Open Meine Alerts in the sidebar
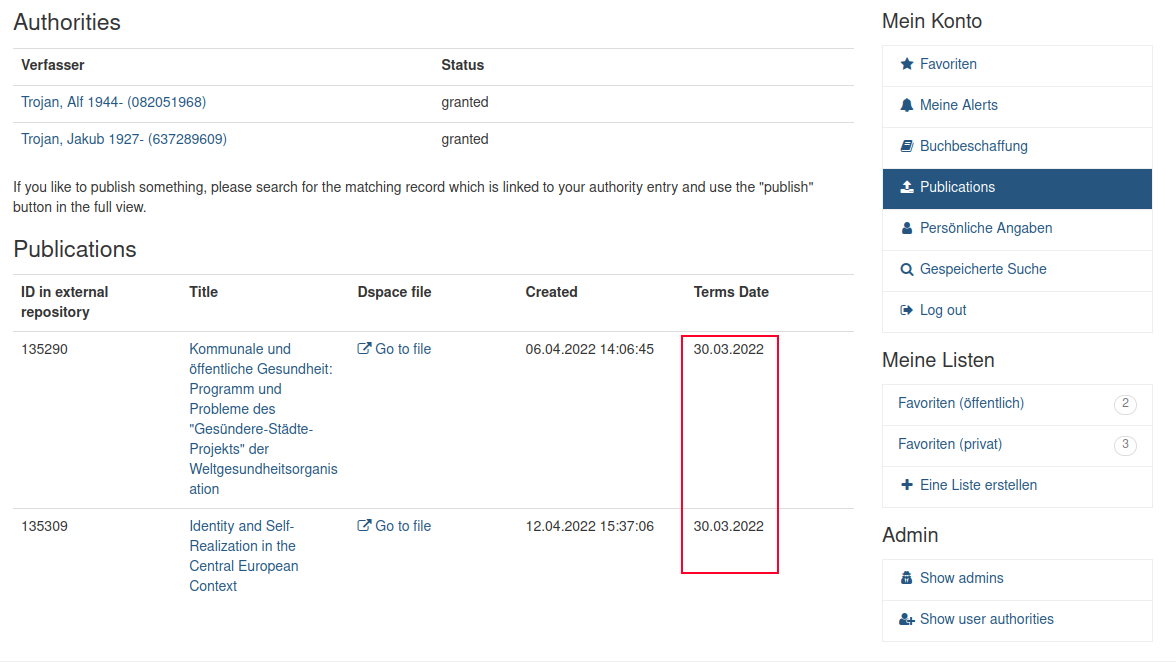This screenshot has width=1176, height=672. tap(1017, 106)
